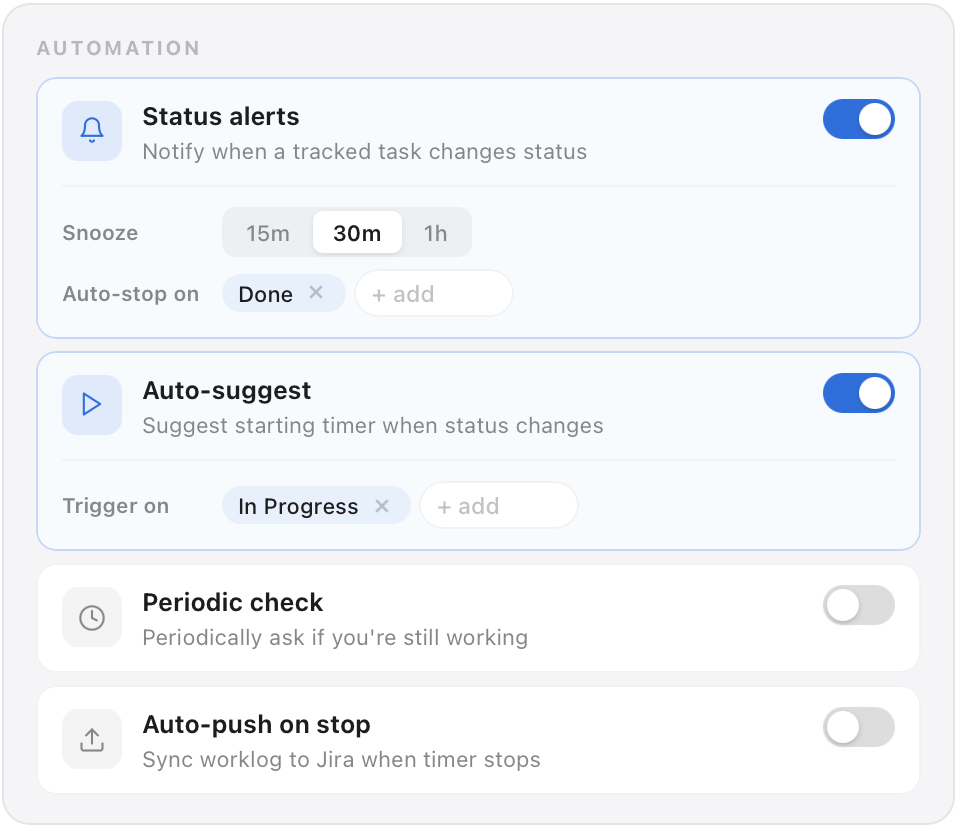The width and height of the screenshot is (962, 838).
Task: Remove the Done tag with its X
Action: [x=316, y=293]
